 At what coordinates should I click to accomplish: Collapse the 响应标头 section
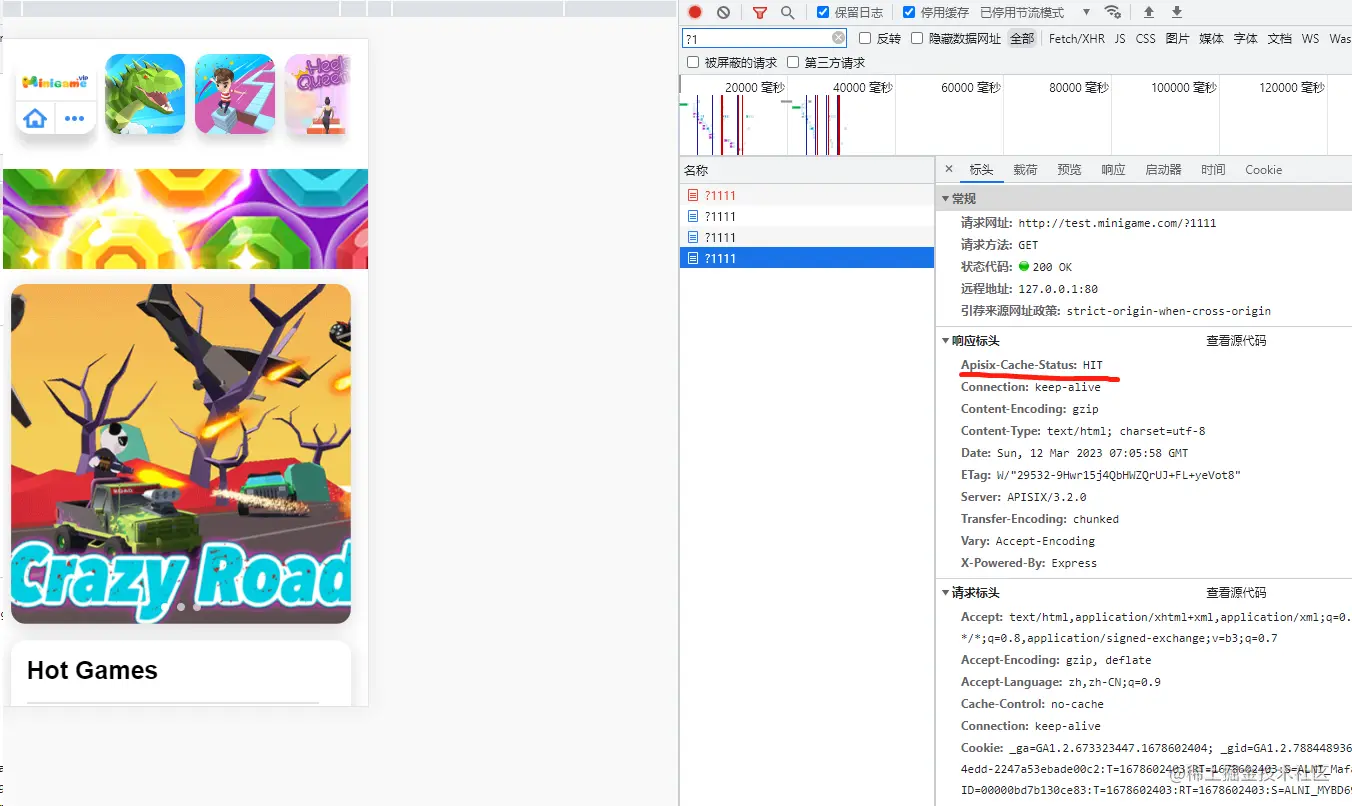pyautogui.click(x=946, y=340)
